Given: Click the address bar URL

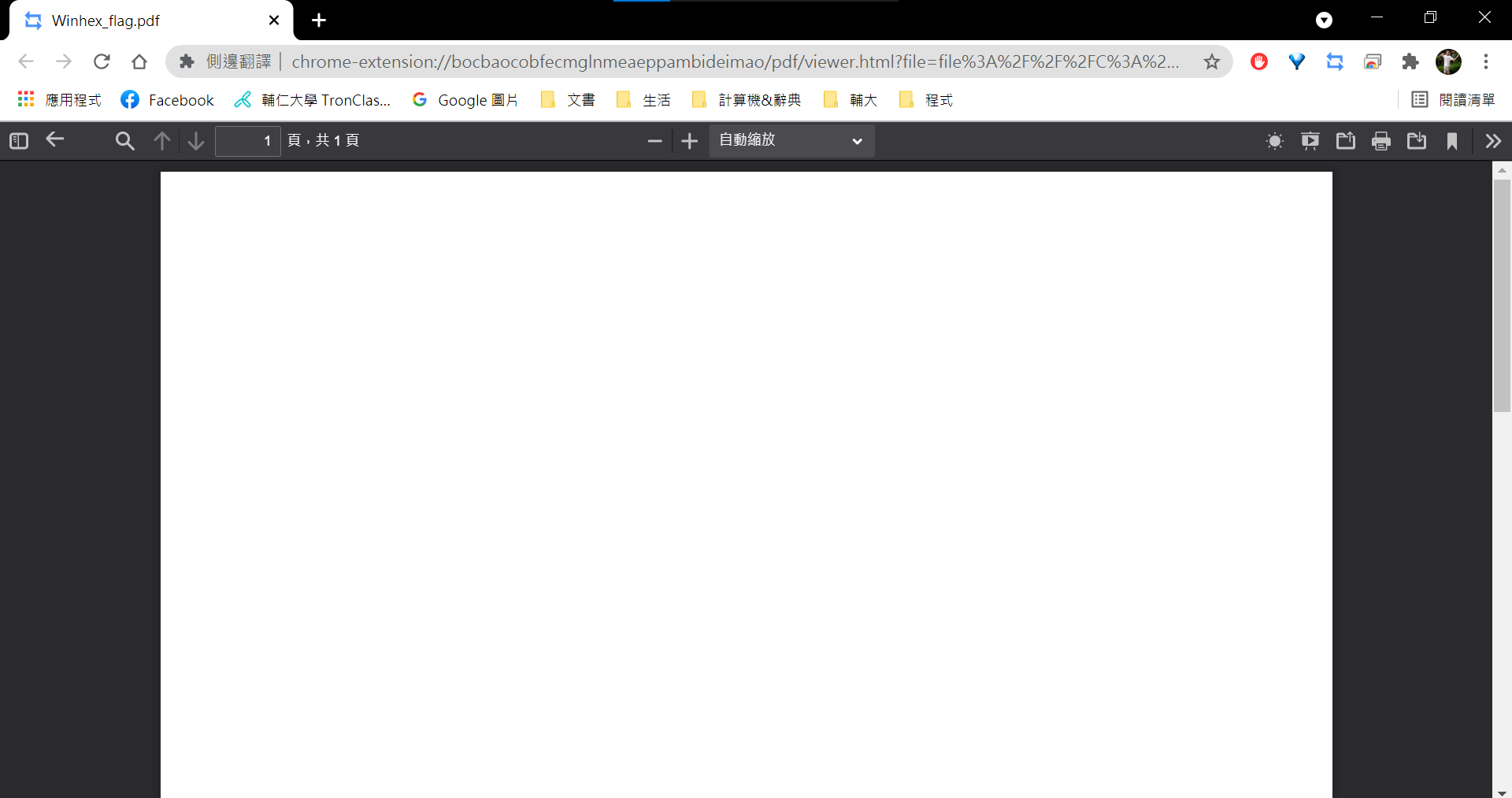Looking at the screenshot, I should [x=735, y=61].
